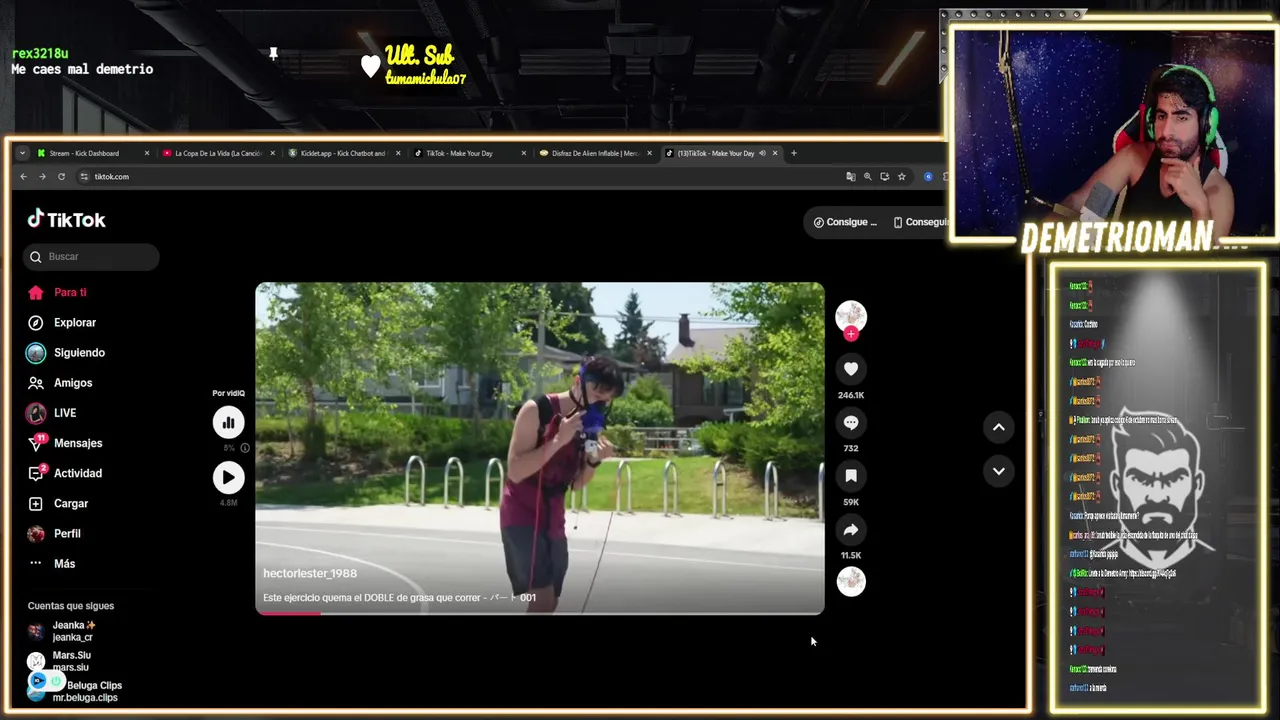The width and height of the screenshot is (1280, 720).
Task: Open the Perfil page
Action: [67, 533]
